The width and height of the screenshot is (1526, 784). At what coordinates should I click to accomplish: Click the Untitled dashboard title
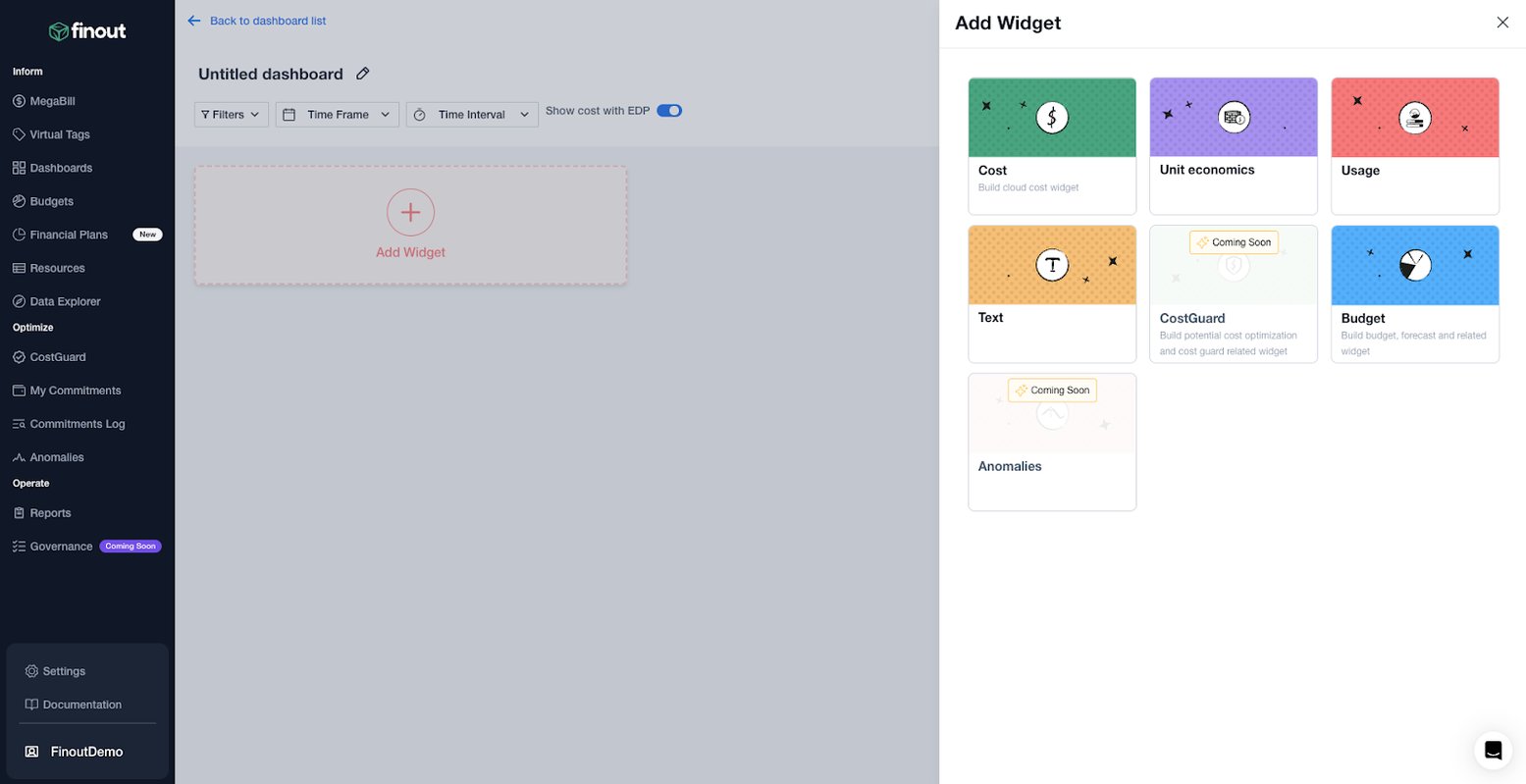click(x=271, y=75)
